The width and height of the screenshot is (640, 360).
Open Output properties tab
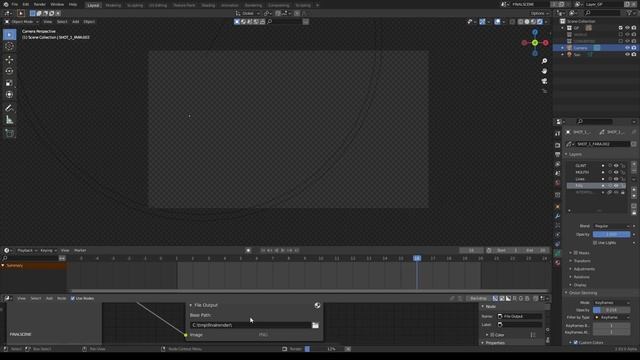point(558,154)
